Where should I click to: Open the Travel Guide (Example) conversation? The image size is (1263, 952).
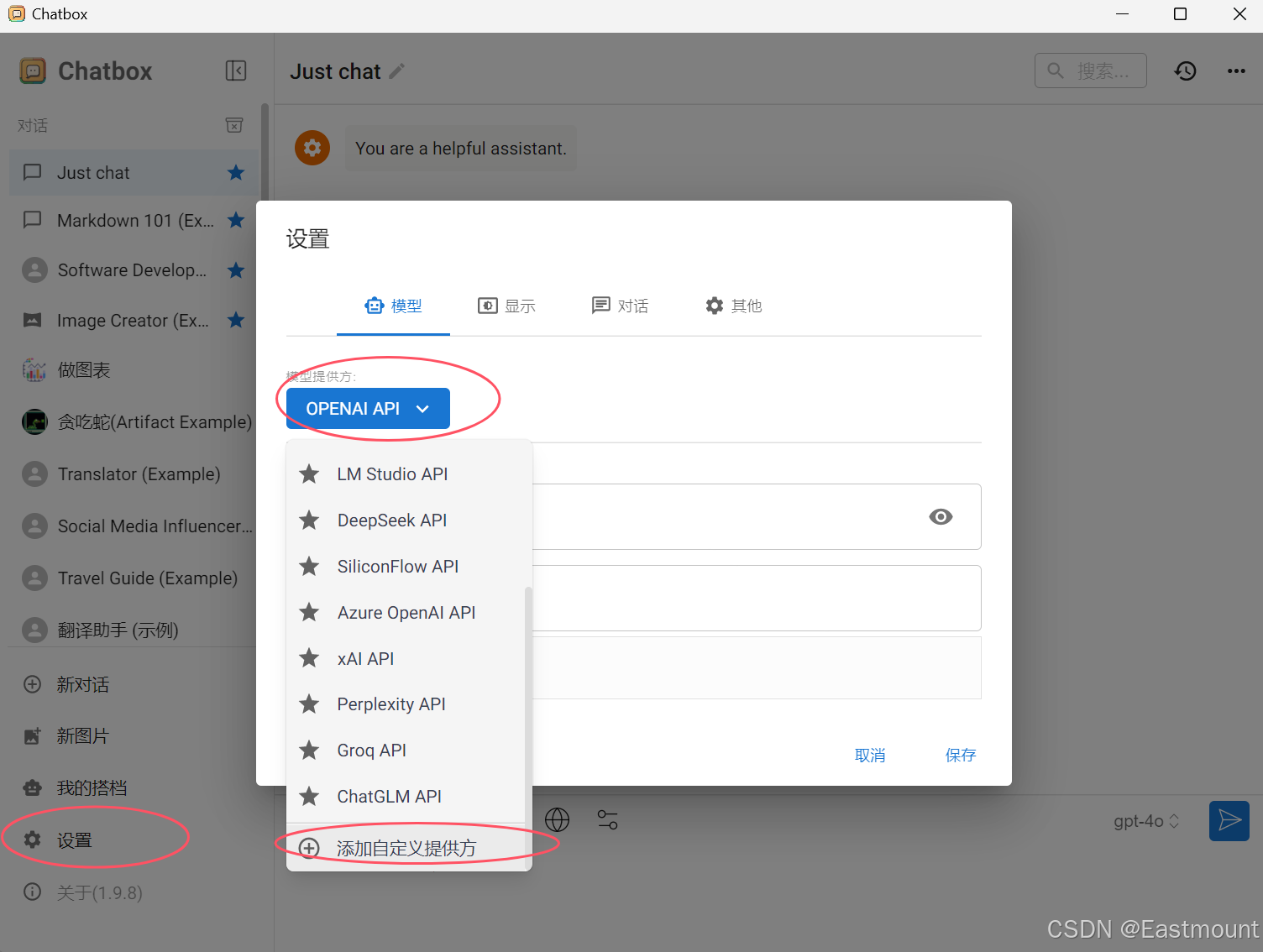point(133,578)
